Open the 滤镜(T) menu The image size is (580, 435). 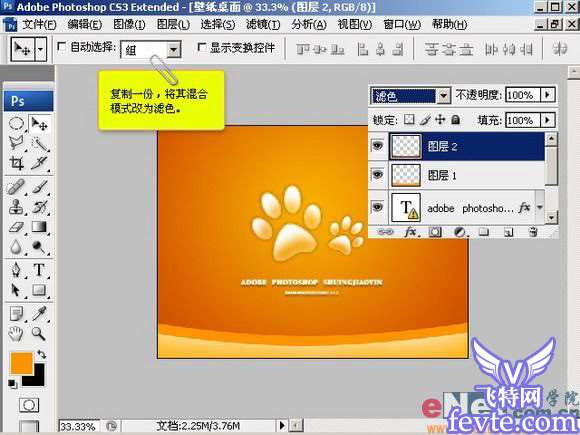(263, 24)
